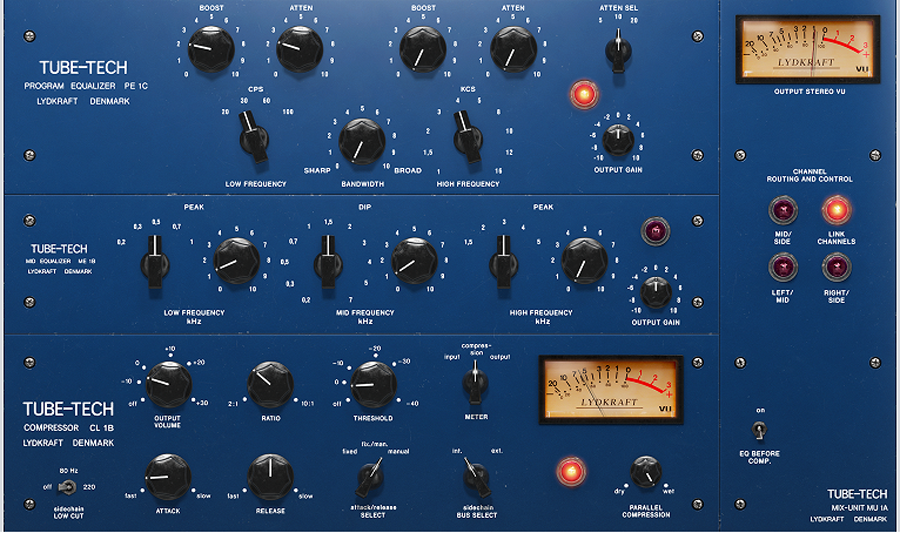Click the Atten Sel selector switch
The image size is (900, 533).
pyautogui.click(x=618, y=51)
